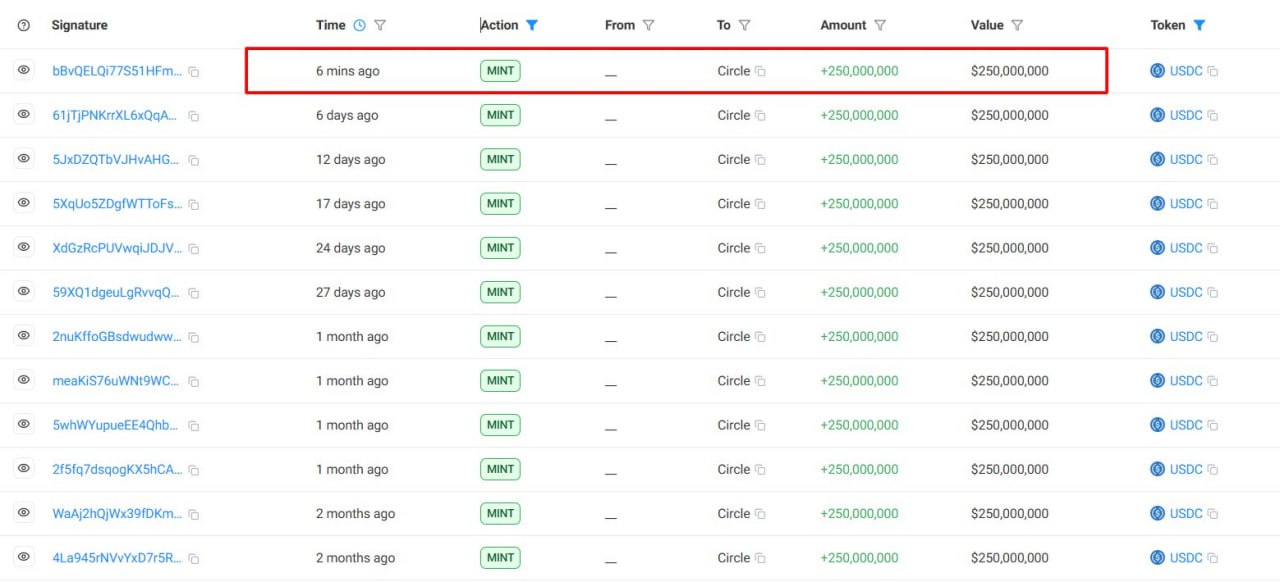This screenshot has width=1280, height=582.
Task: Open the active Token column filter
Action: pos(1199,25)
